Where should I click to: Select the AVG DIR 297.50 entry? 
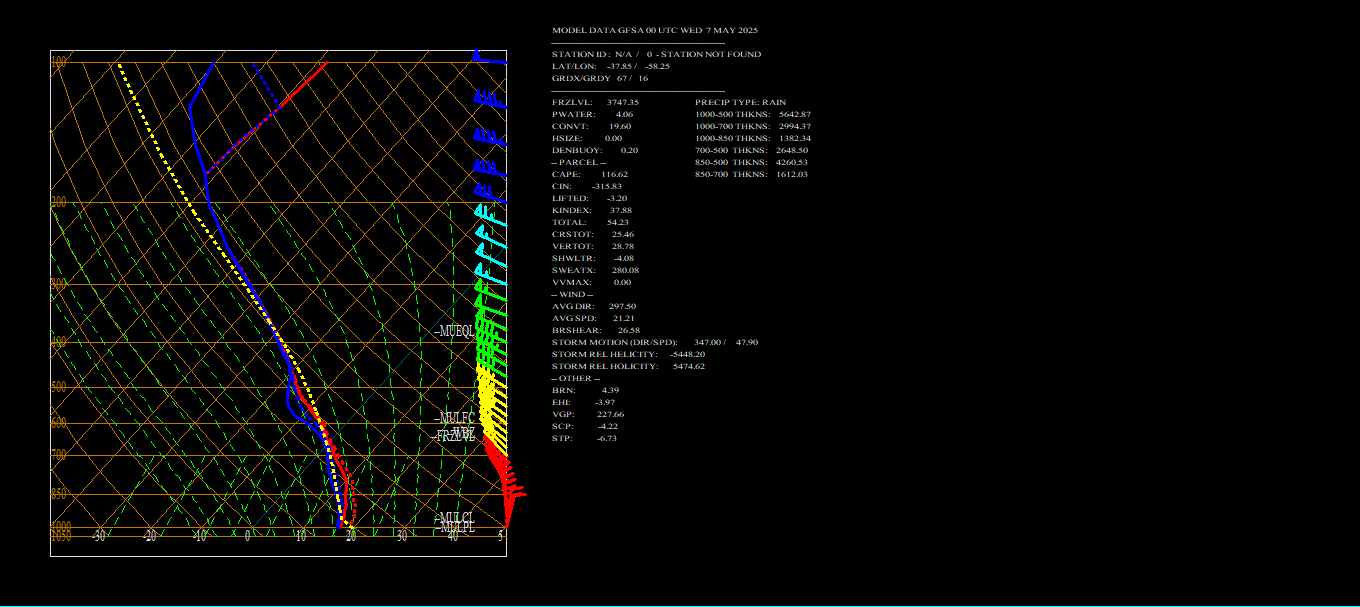tap(594, 306)
